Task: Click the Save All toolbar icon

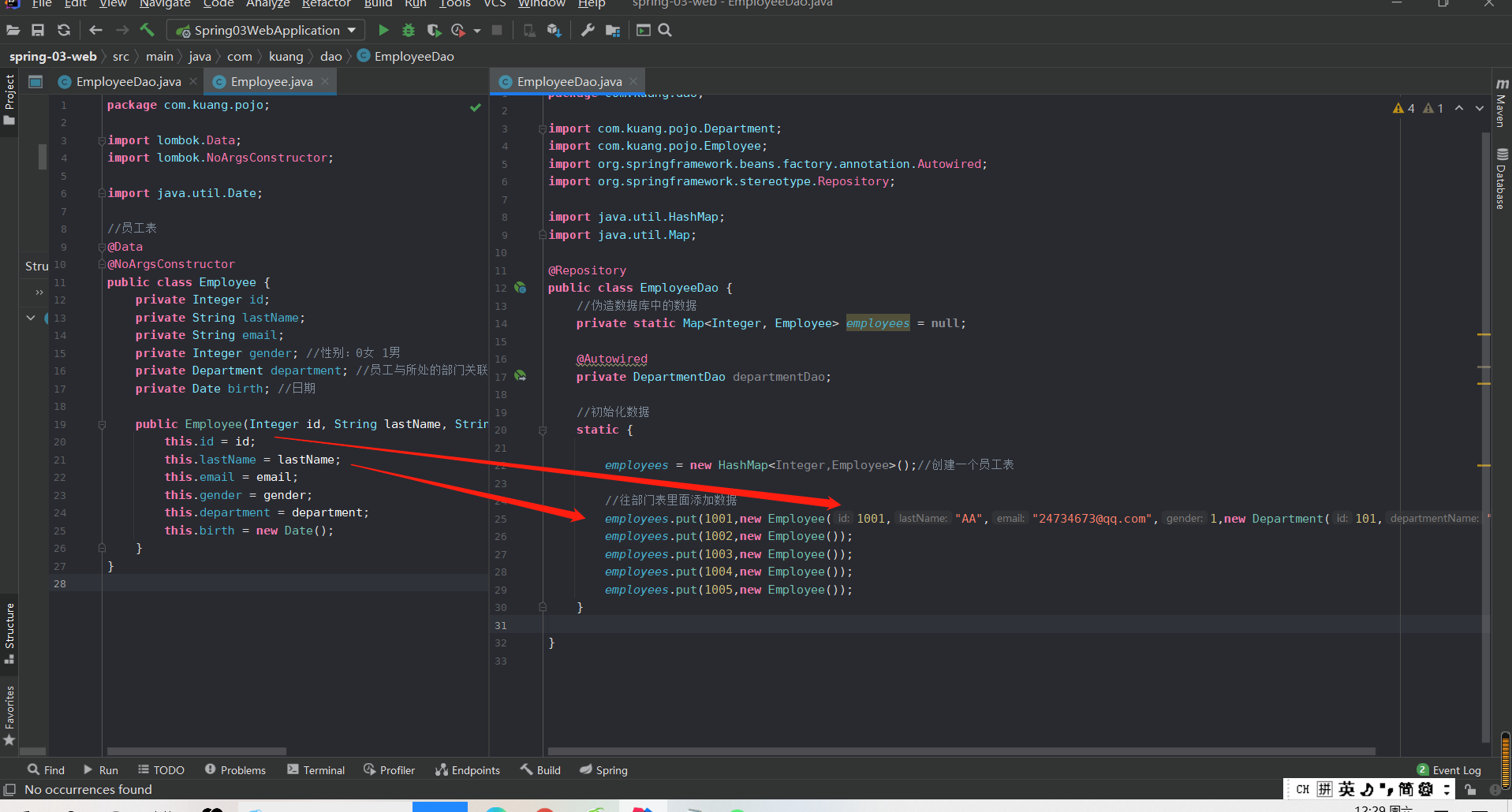Action: [38, 30]
